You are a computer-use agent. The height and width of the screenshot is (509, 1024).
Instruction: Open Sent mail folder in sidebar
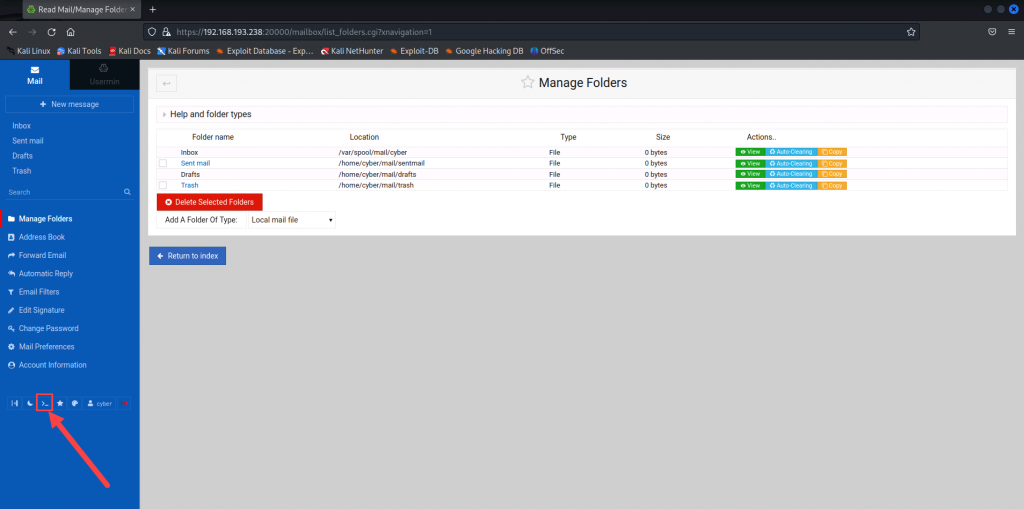[27, 140]
